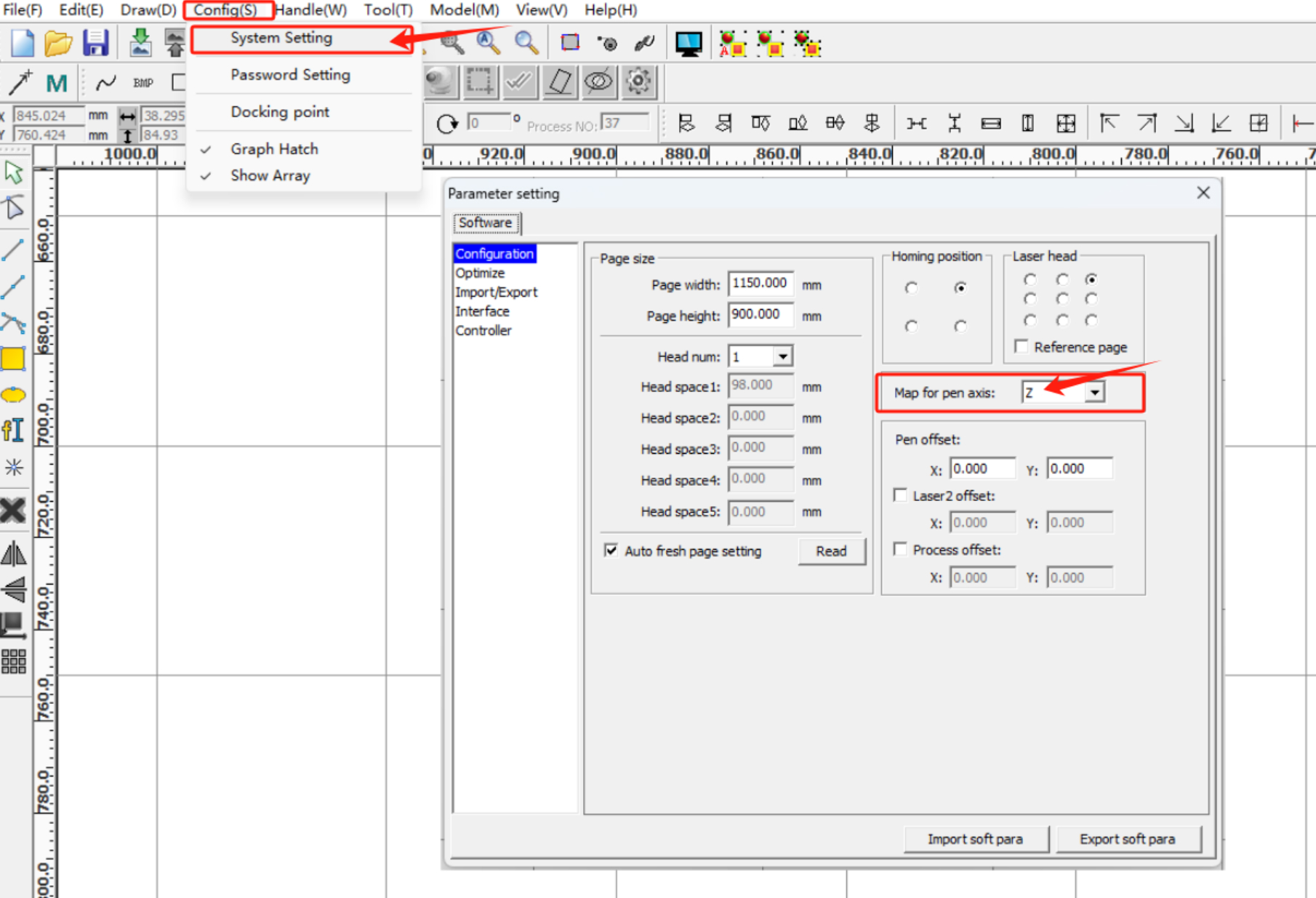Viewport: 1316px width, 898px height.
Task: Uncheck Auto fresh page setting
Action: (x=611, y=550)
